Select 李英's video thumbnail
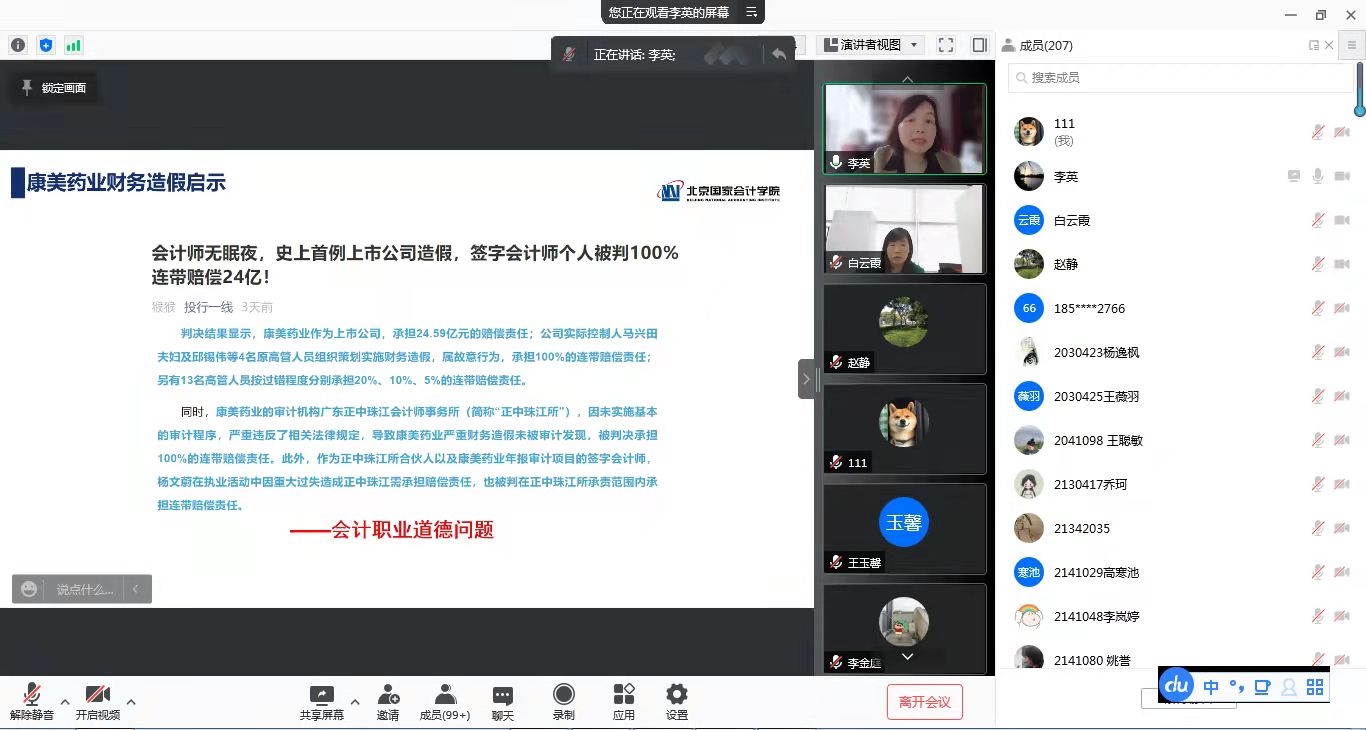 (x=904, y=128)
